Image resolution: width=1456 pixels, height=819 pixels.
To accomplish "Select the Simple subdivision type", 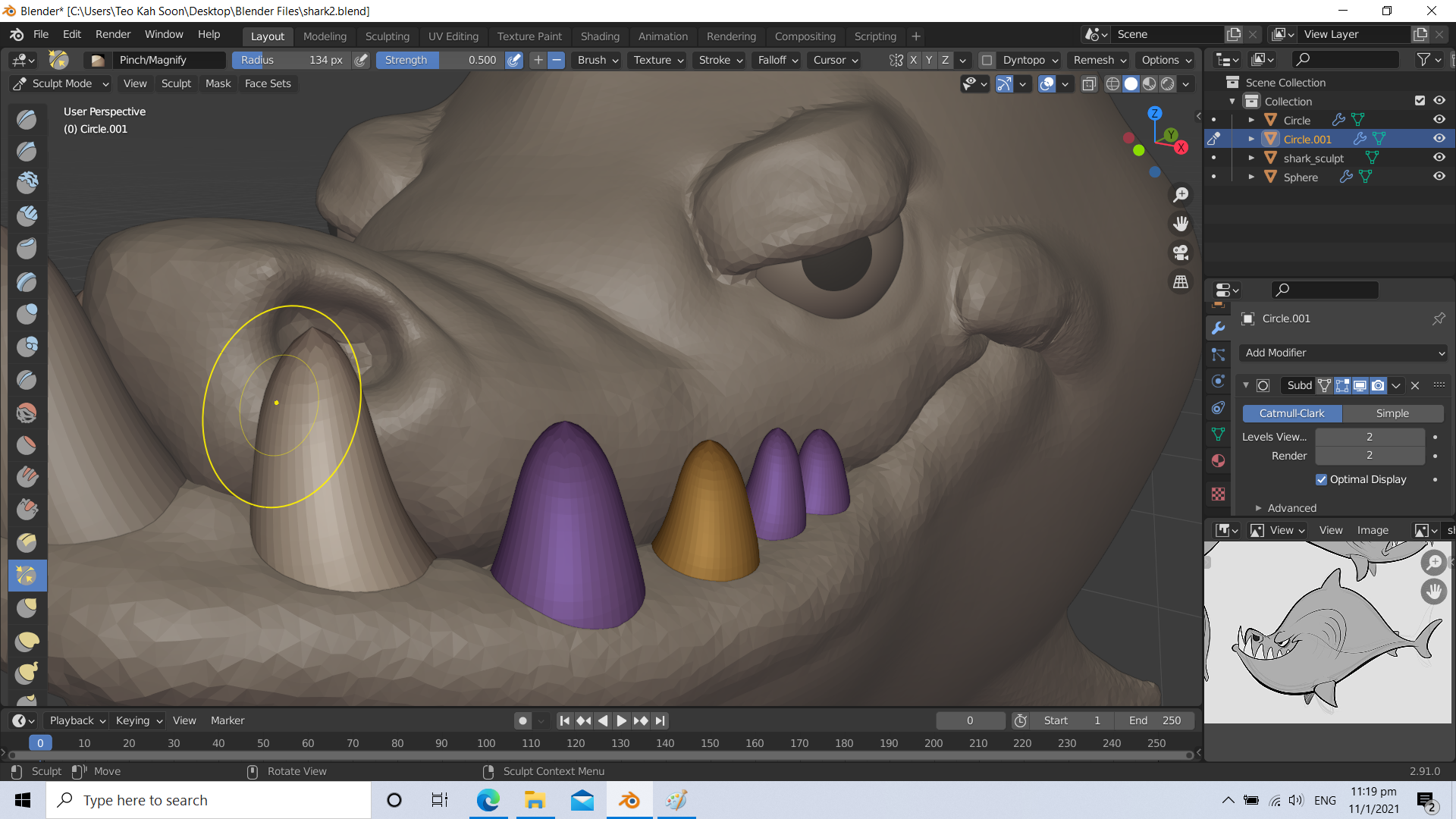I will [1392, 413].
